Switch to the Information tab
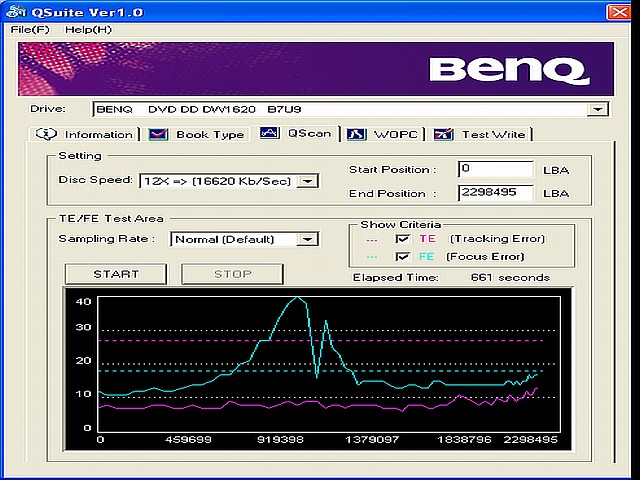Image resolution: width=640 pixels, height=480 pixels. click(84, 134)
